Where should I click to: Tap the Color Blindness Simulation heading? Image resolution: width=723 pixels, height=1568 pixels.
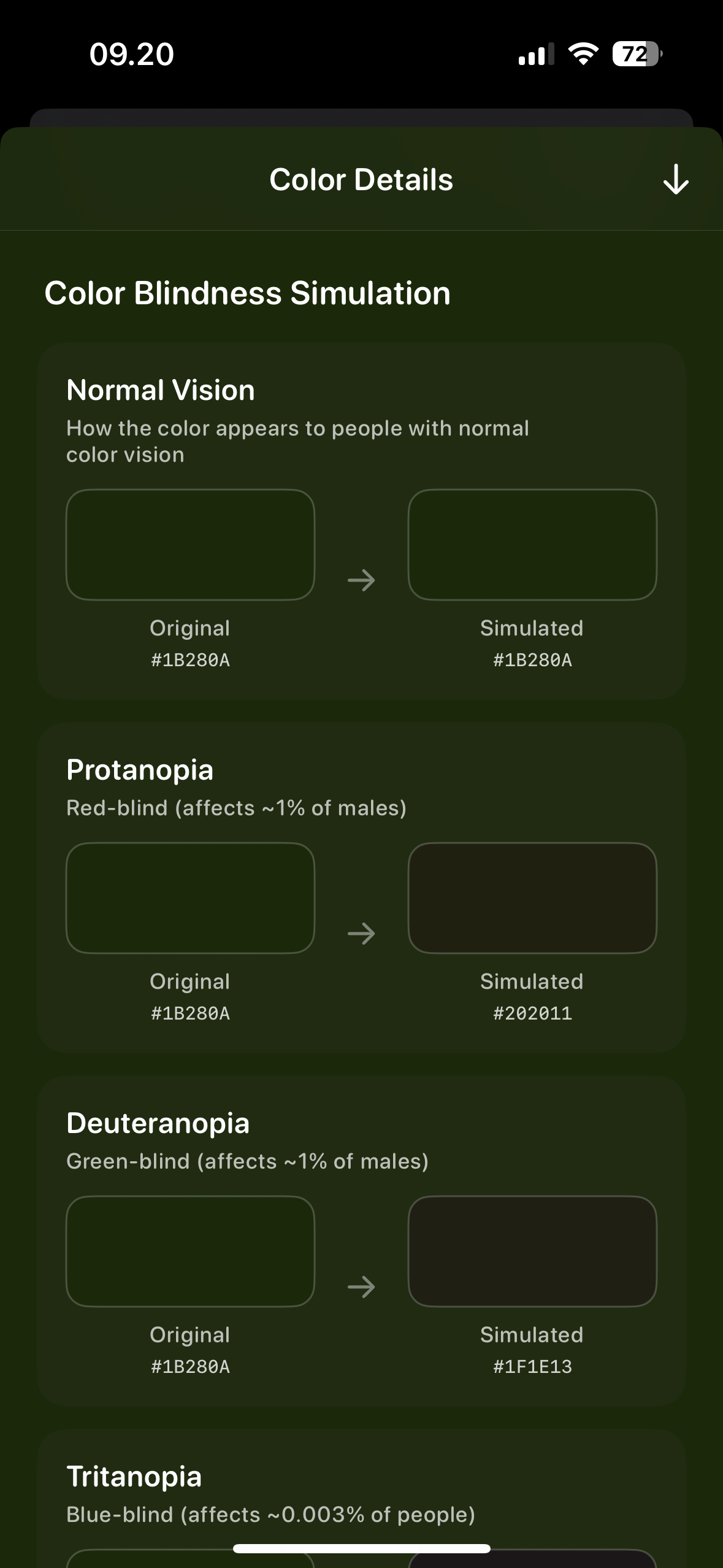pyautogui.click(x=247, y=293)
